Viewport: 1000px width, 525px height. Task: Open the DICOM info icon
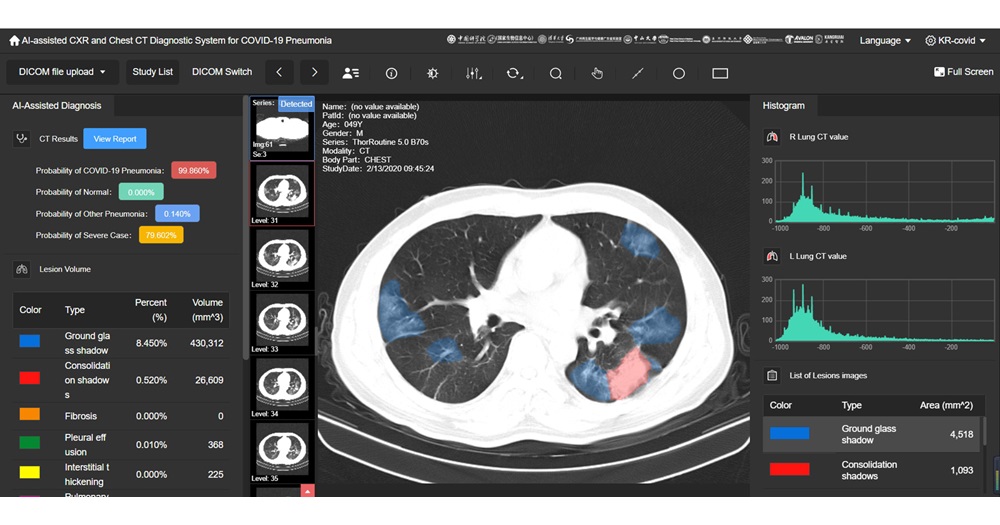[391, 73]
